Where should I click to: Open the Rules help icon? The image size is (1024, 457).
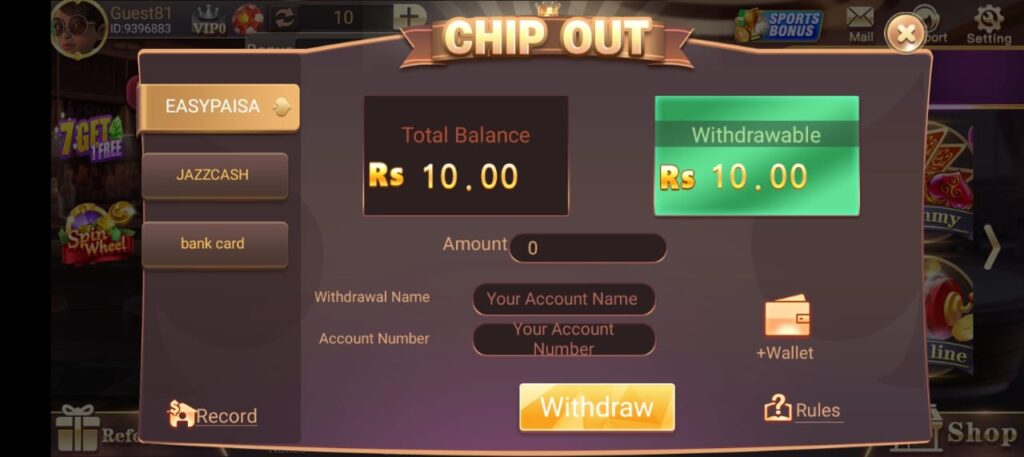[778, 409]
